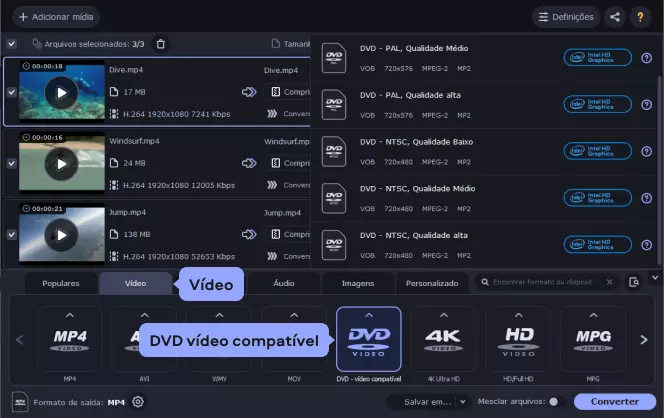
Task: Collapse the DVD video presets chevron
Action: coord(369,315)
